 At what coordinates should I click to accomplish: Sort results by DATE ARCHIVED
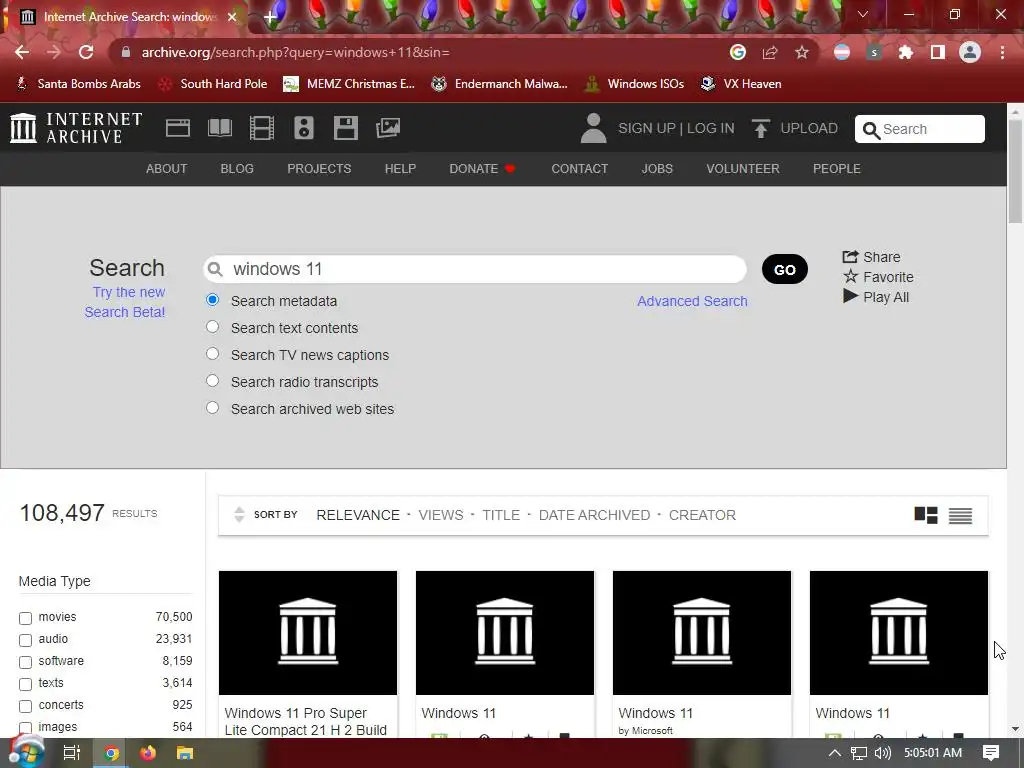(x=594, y=515)
